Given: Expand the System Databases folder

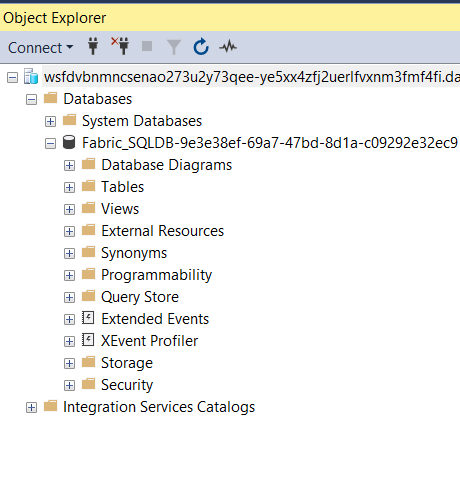Looking at the screenshot, I should 50,121.
